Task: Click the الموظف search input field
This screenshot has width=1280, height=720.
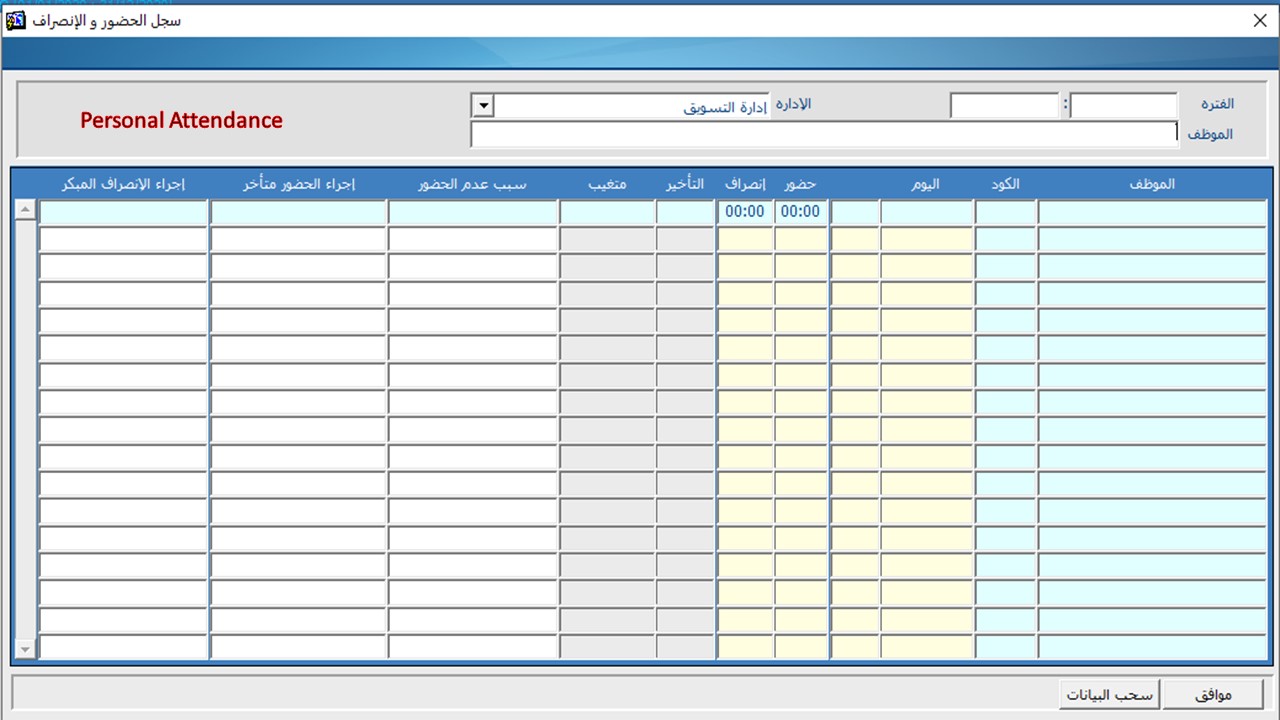Action: pos(824,134)
